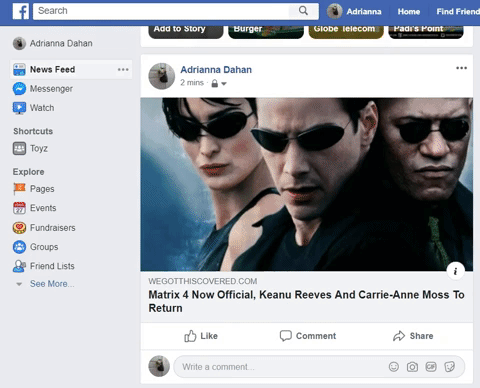Open Pages under Explore

42,189
